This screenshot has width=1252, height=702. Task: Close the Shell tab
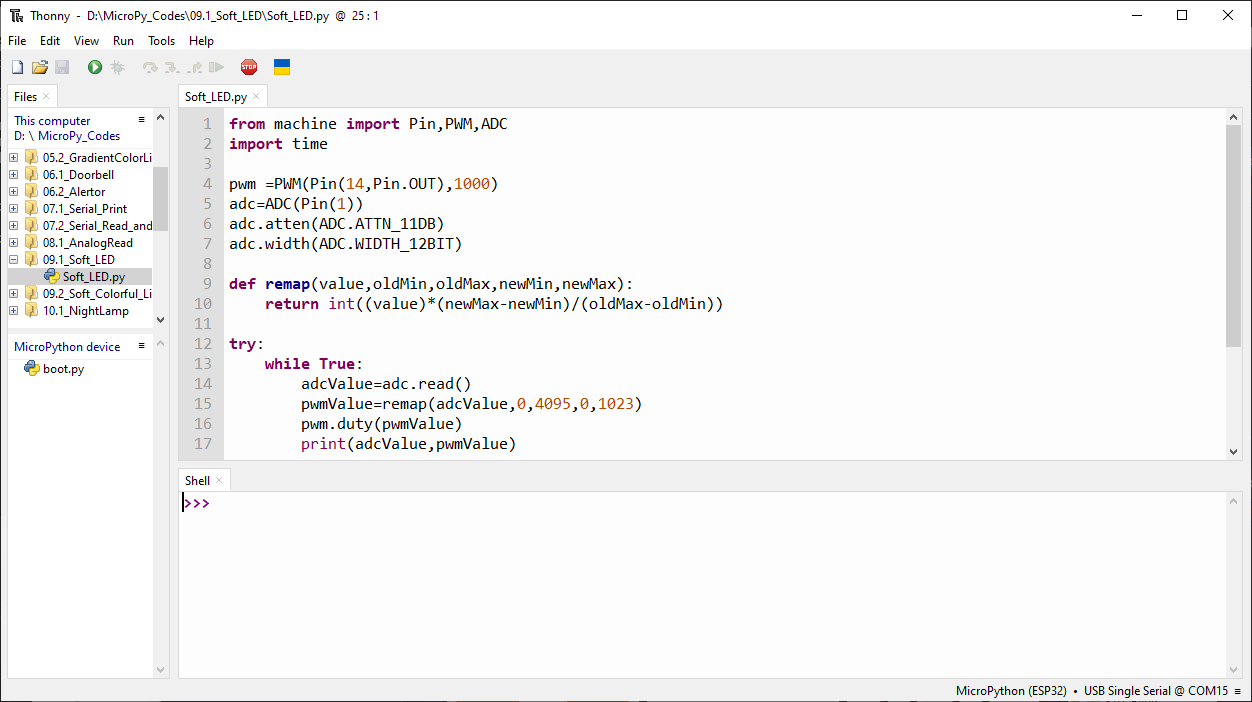(x=219, y=481)
